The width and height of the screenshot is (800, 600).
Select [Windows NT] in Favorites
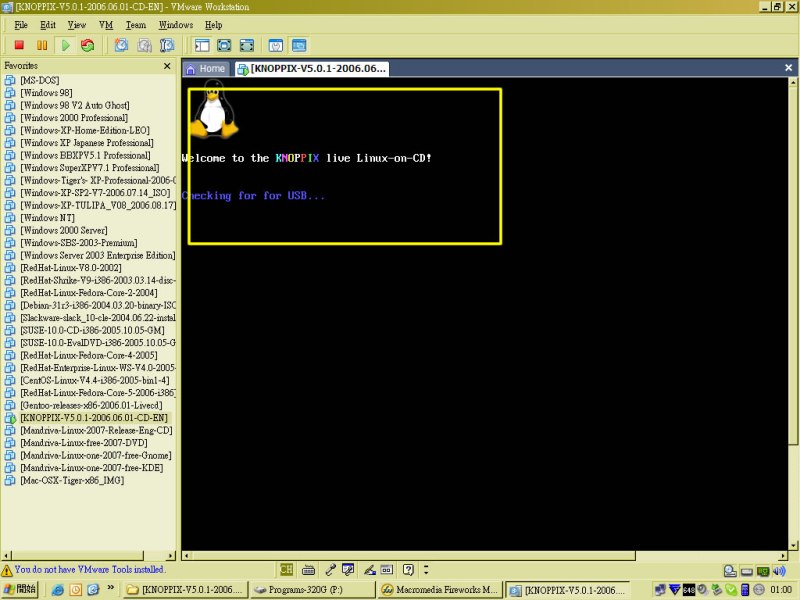(47, 217)
